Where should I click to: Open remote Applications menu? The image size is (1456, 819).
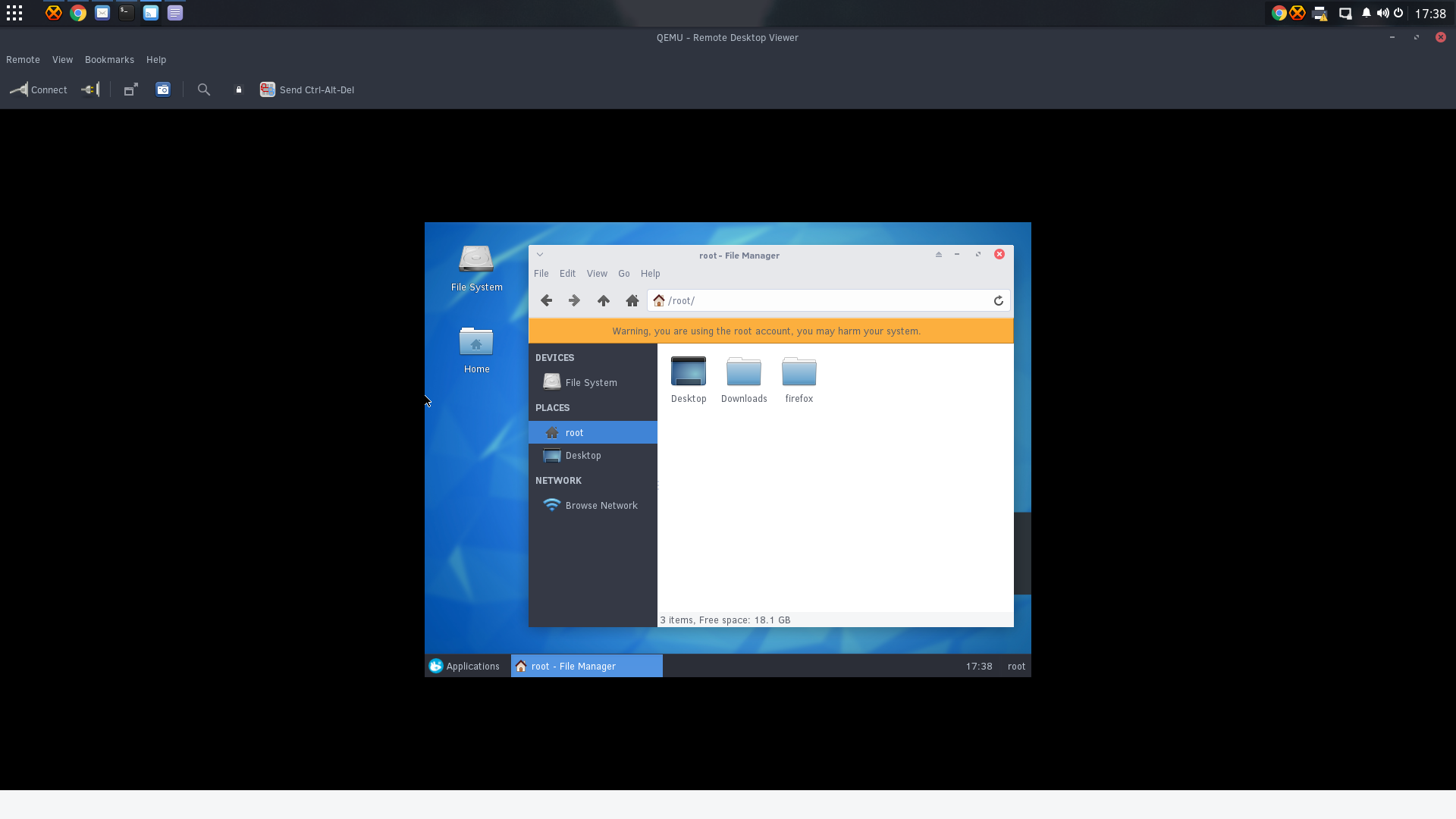pos(464,666)
